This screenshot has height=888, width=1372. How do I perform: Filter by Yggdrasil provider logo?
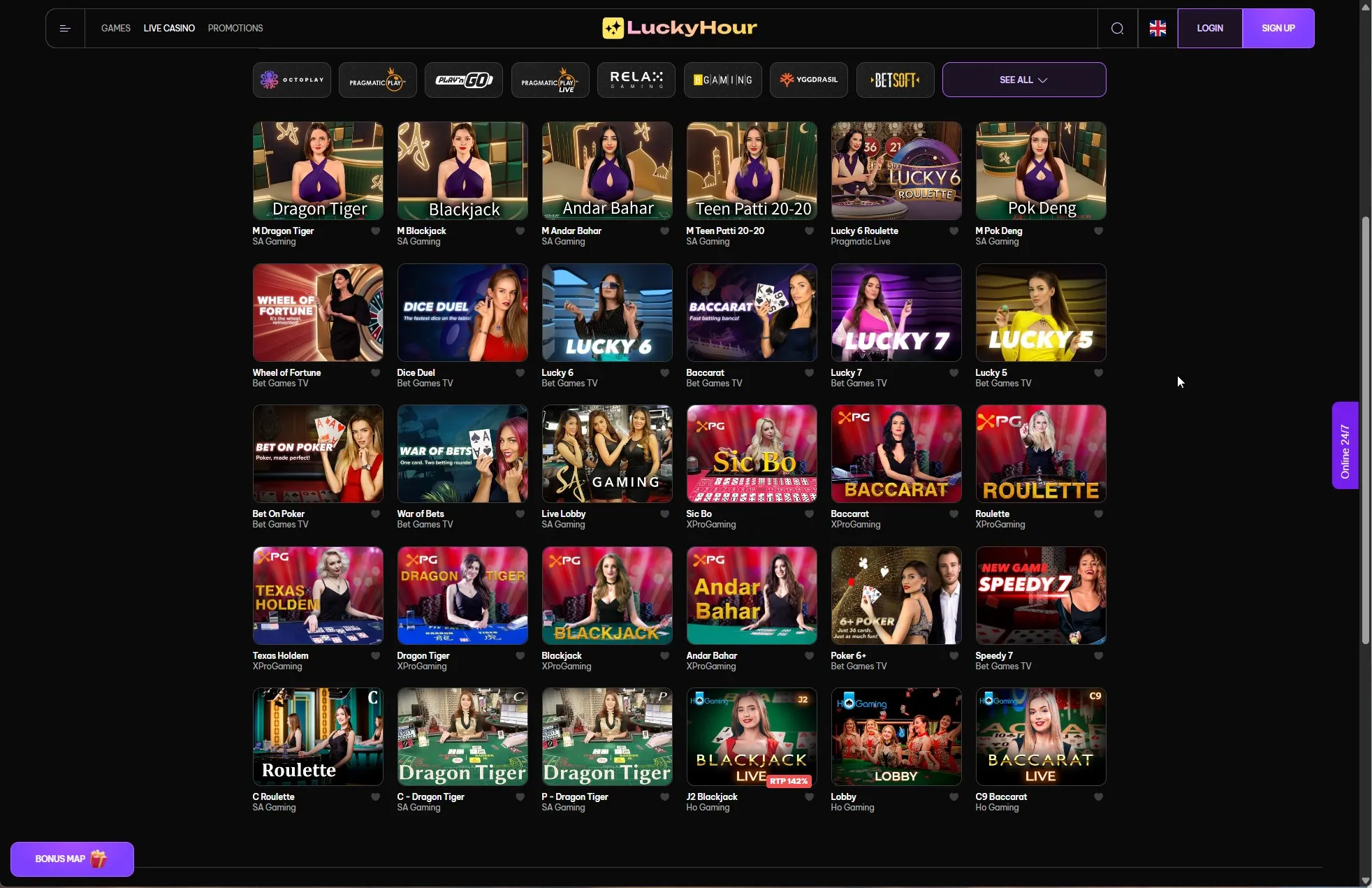click(x=809, y=80)
